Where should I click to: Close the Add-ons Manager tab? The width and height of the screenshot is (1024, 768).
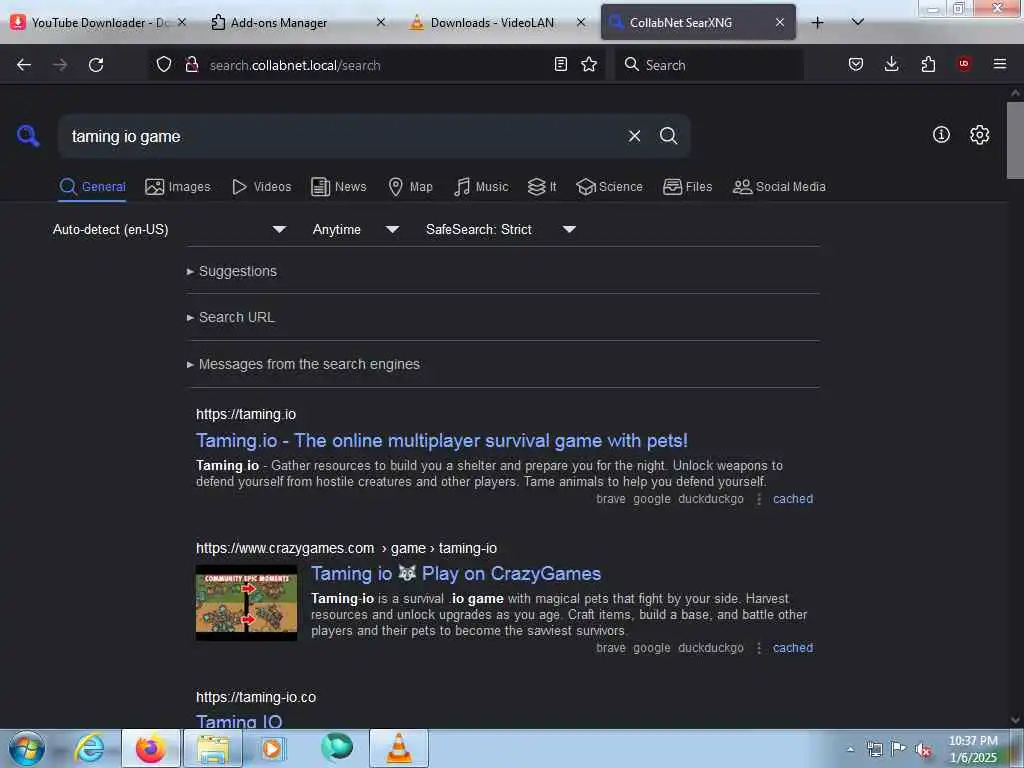click(381, 22)
